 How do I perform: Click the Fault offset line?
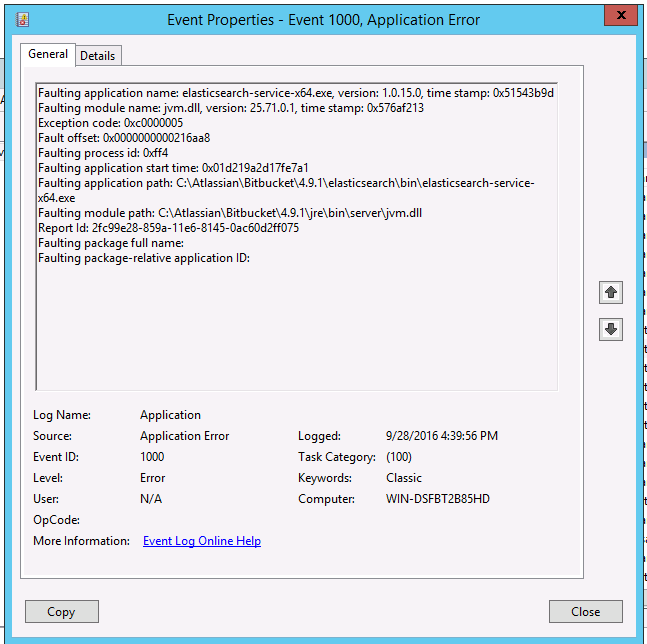pos(124,138)
